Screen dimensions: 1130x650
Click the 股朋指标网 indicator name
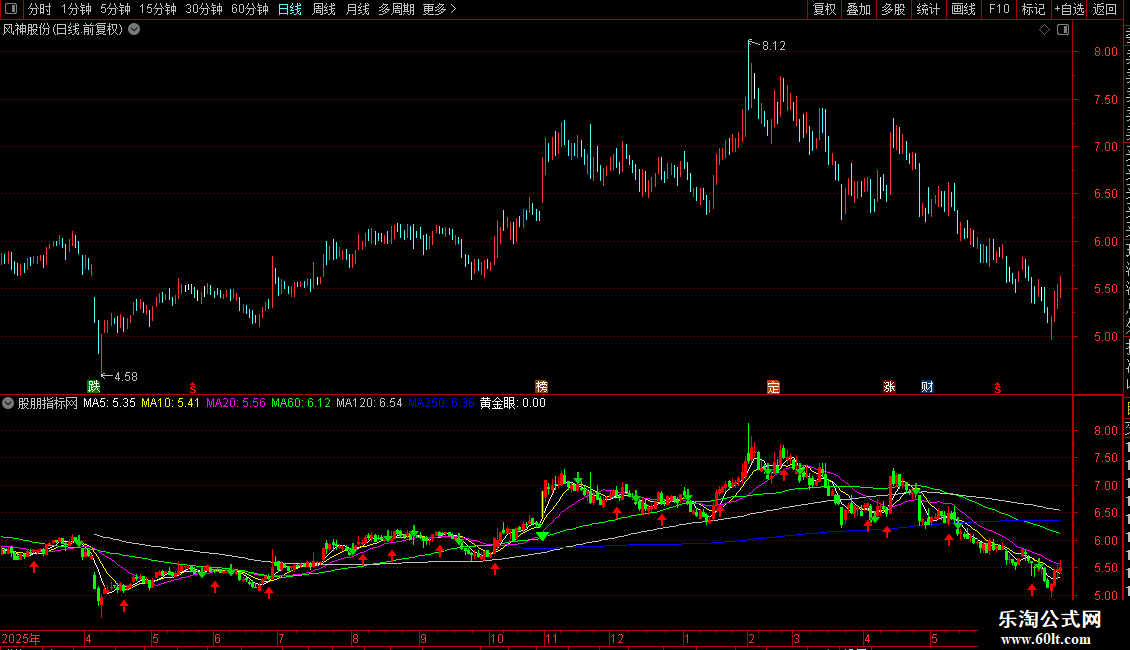pos(48,404)
